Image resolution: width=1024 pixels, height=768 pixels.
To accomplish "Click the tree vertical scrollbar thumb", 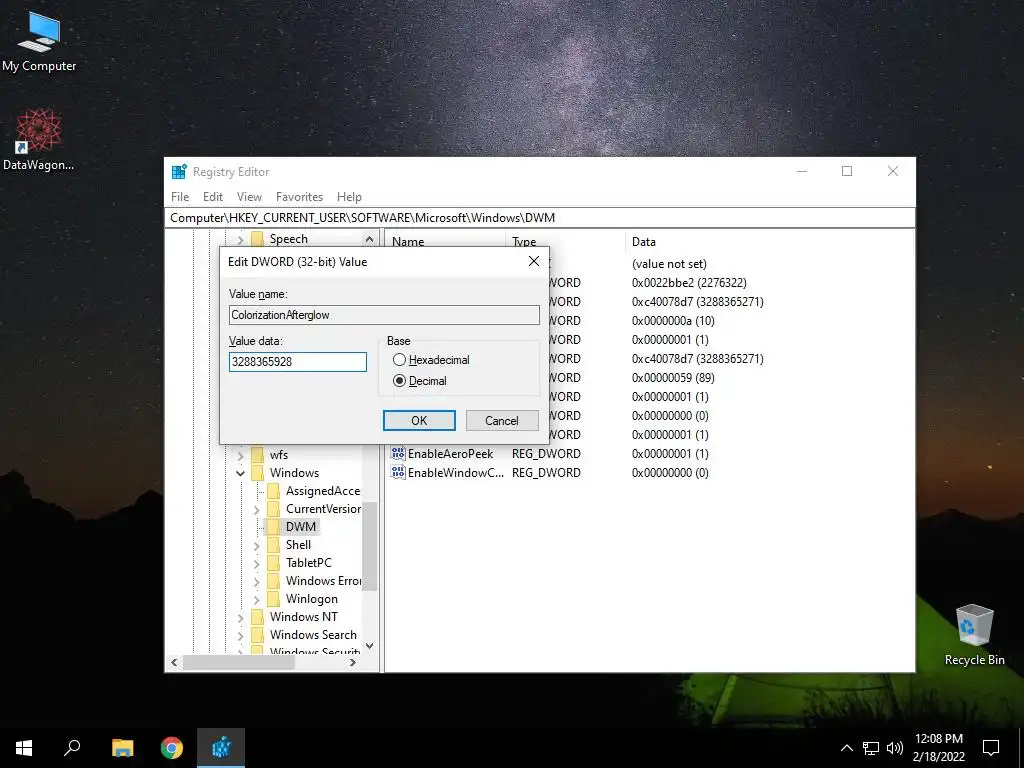I will point(370,547).
